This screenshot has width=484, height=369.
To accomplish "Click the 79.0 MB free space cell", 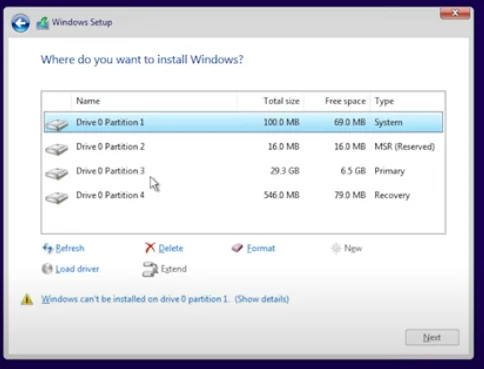I will [x=350, y=195].
